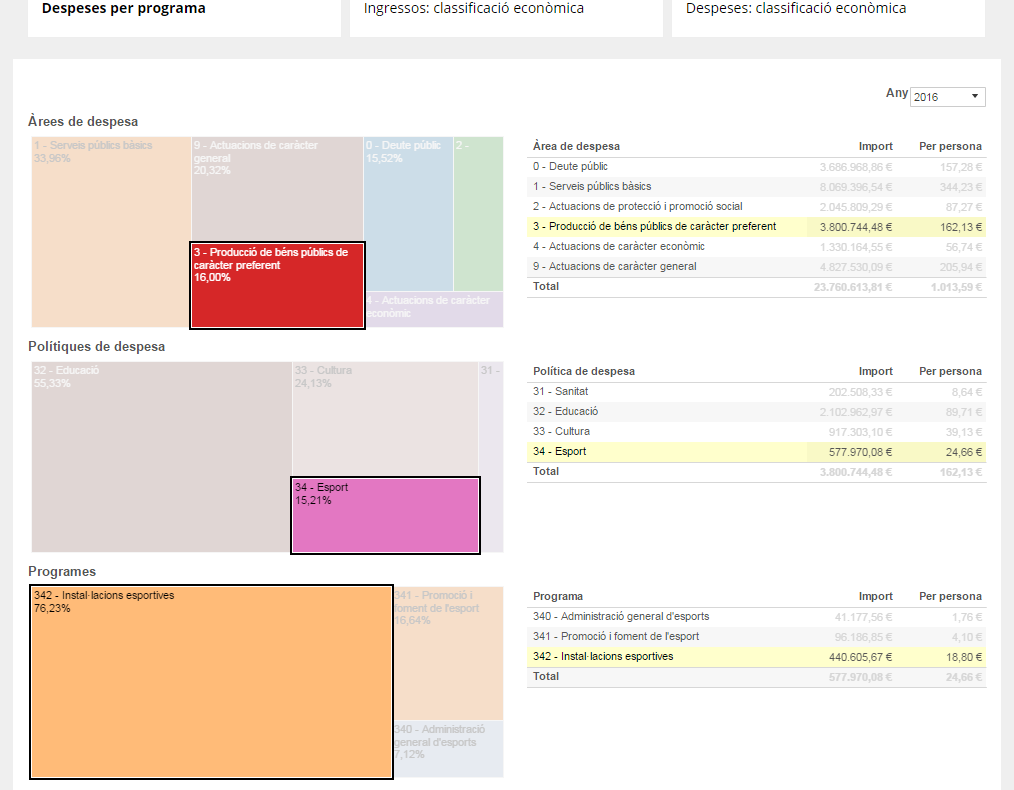Image resolution: width=1014 pixels, height=790 pixels.
Task: Select the pink Esport treemap tile
Action: click(385, 515)
